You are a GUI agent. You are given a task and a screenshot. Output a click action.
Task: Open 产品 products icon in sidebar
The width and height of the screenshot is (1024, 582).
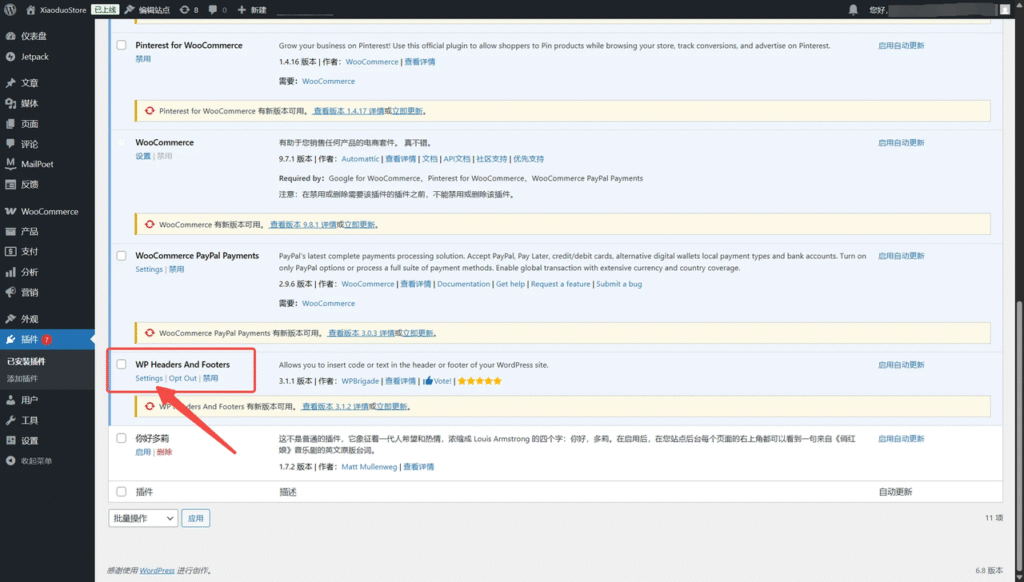[10, 231]
